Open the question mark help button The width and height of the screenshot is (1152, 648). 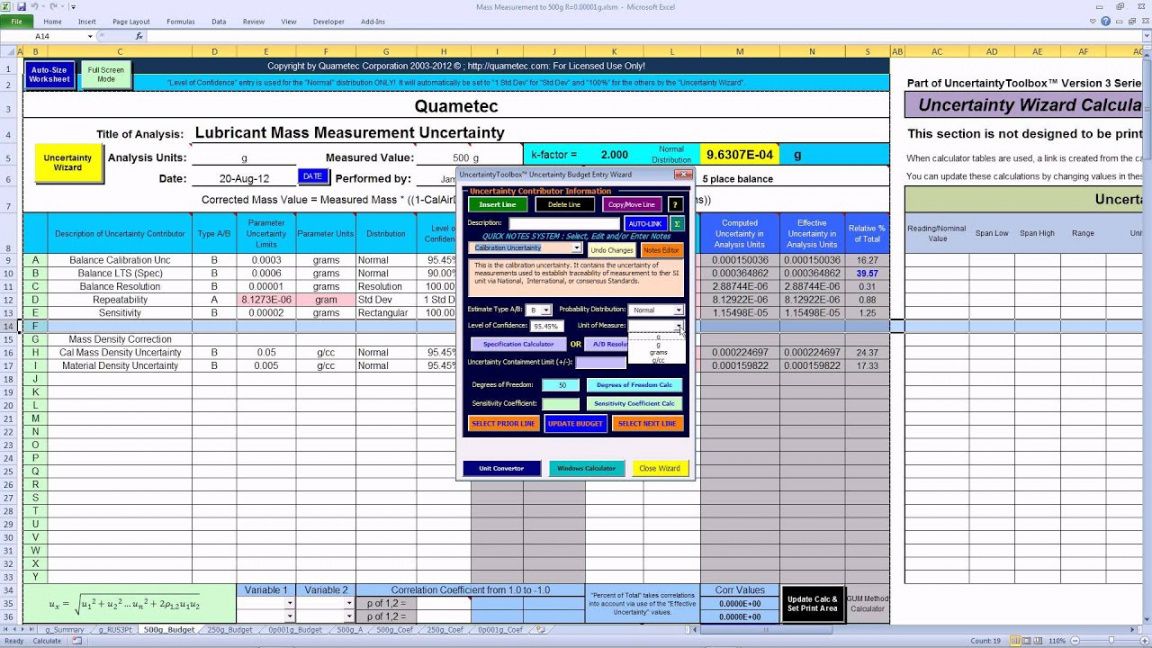[x=675, y=204]
